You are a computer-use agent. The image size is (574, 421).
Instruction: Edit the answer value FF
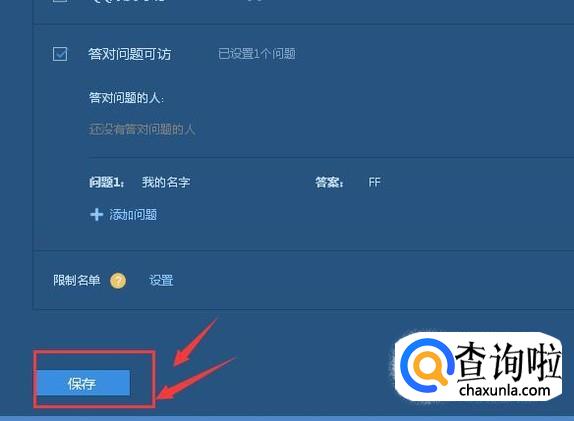point(374,182)
